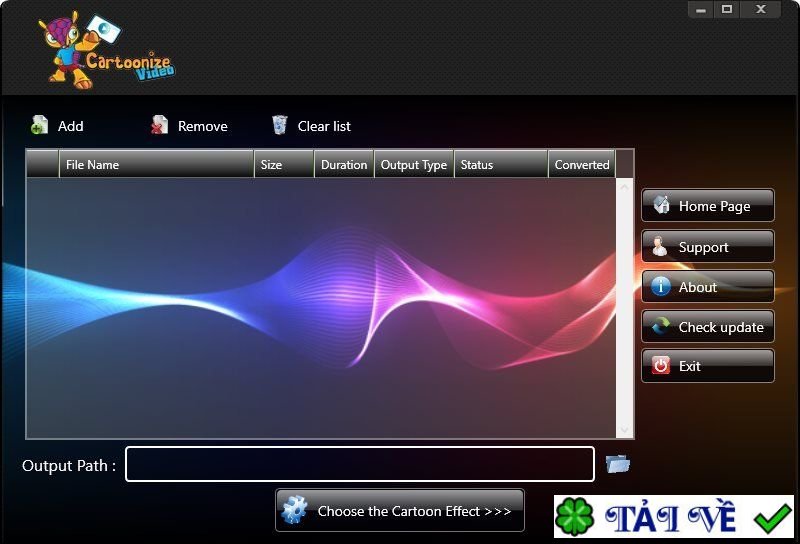Sort by Size column header
Screen dimensions: 800x544
tap(284, 164)
